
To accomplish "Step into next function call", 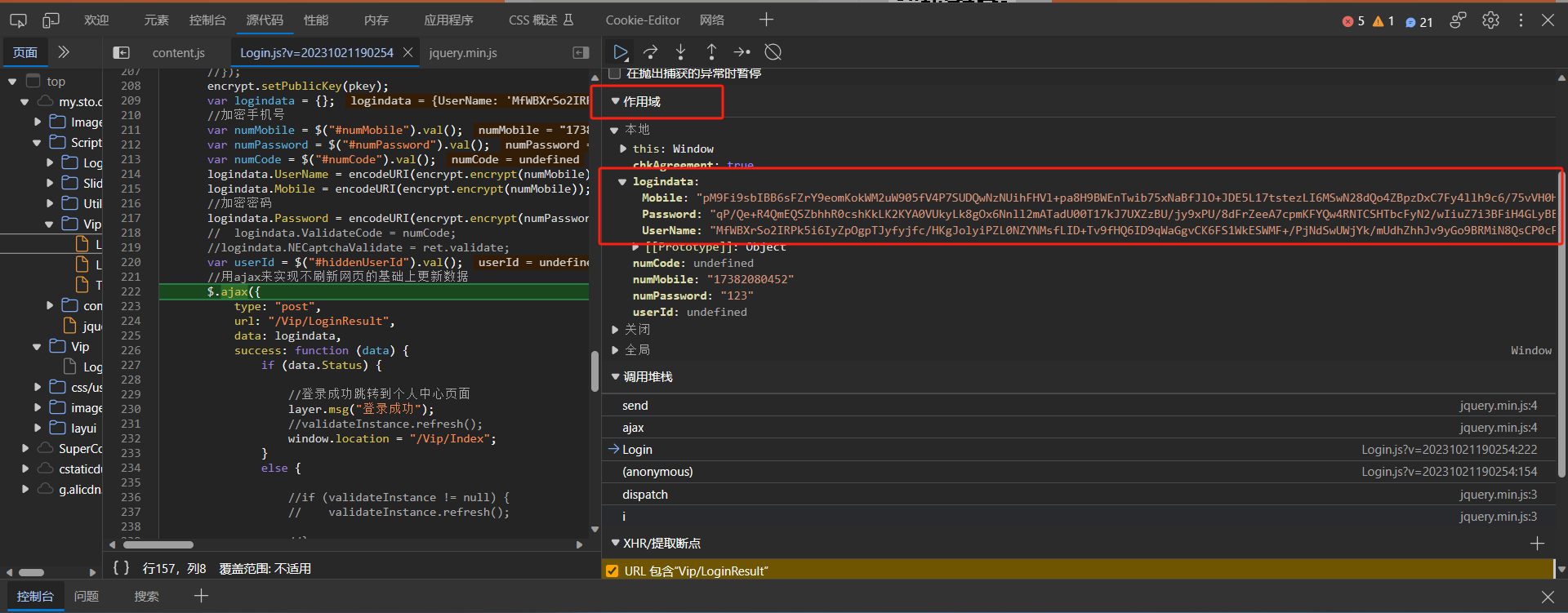I will tap(680, 52).
